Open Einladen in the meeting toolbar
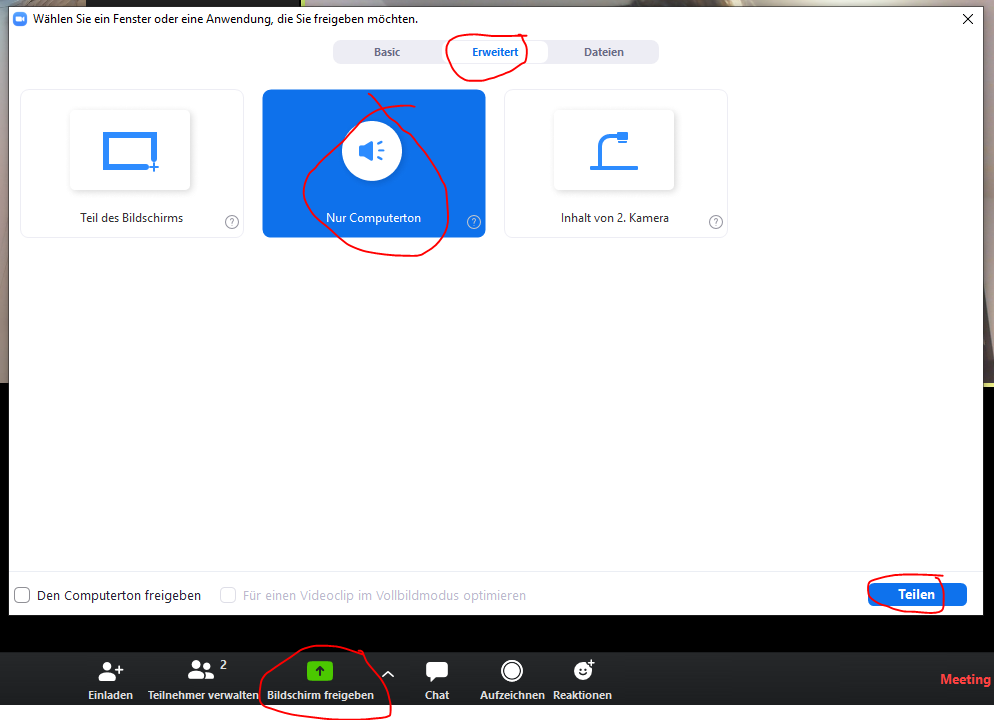Viewport: 994px width, 720px height. [x=110, y=681]
